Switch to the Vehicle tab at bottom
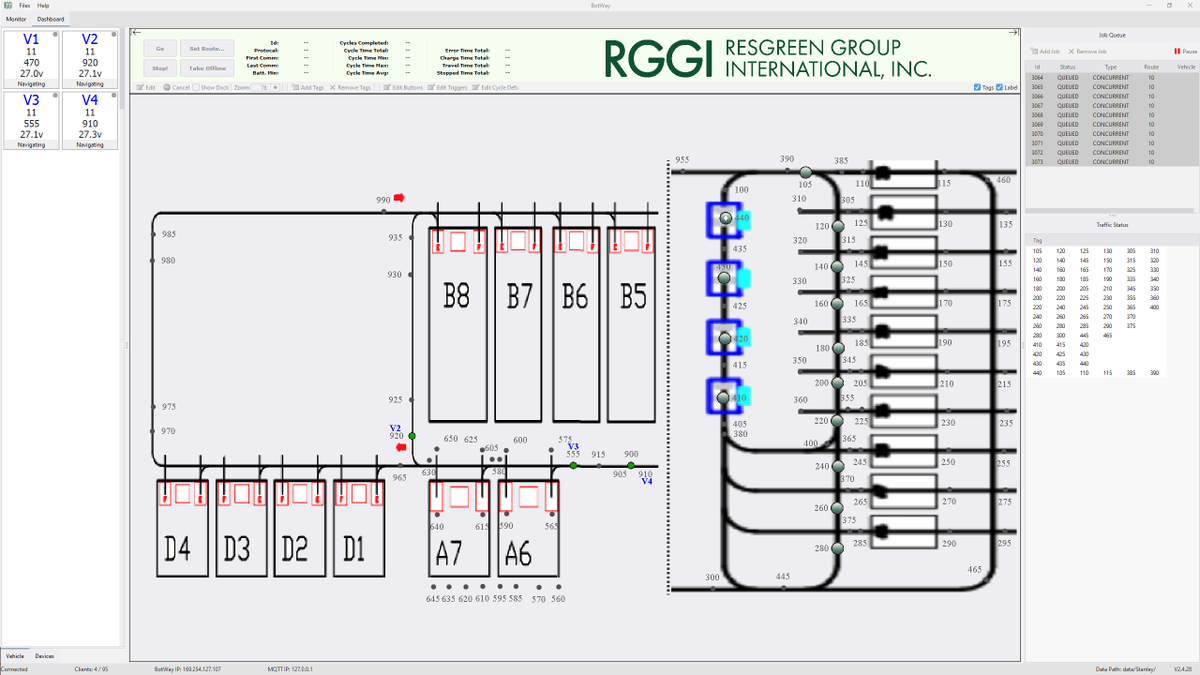The height and width of the screenshot is (675, 1200). click(15, 656)
